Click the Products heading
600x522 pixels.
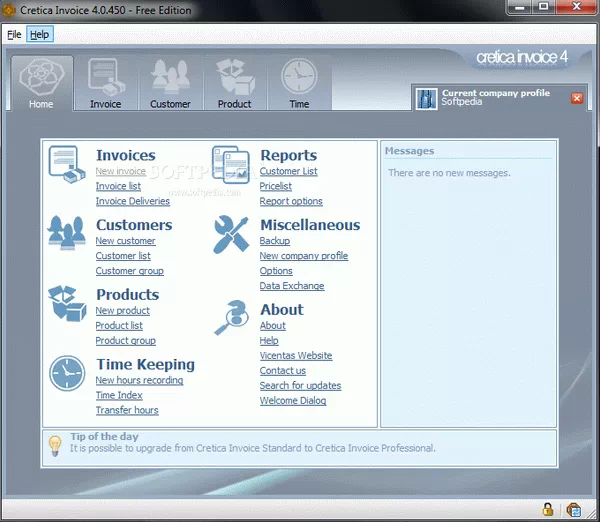tap(128, 294)
